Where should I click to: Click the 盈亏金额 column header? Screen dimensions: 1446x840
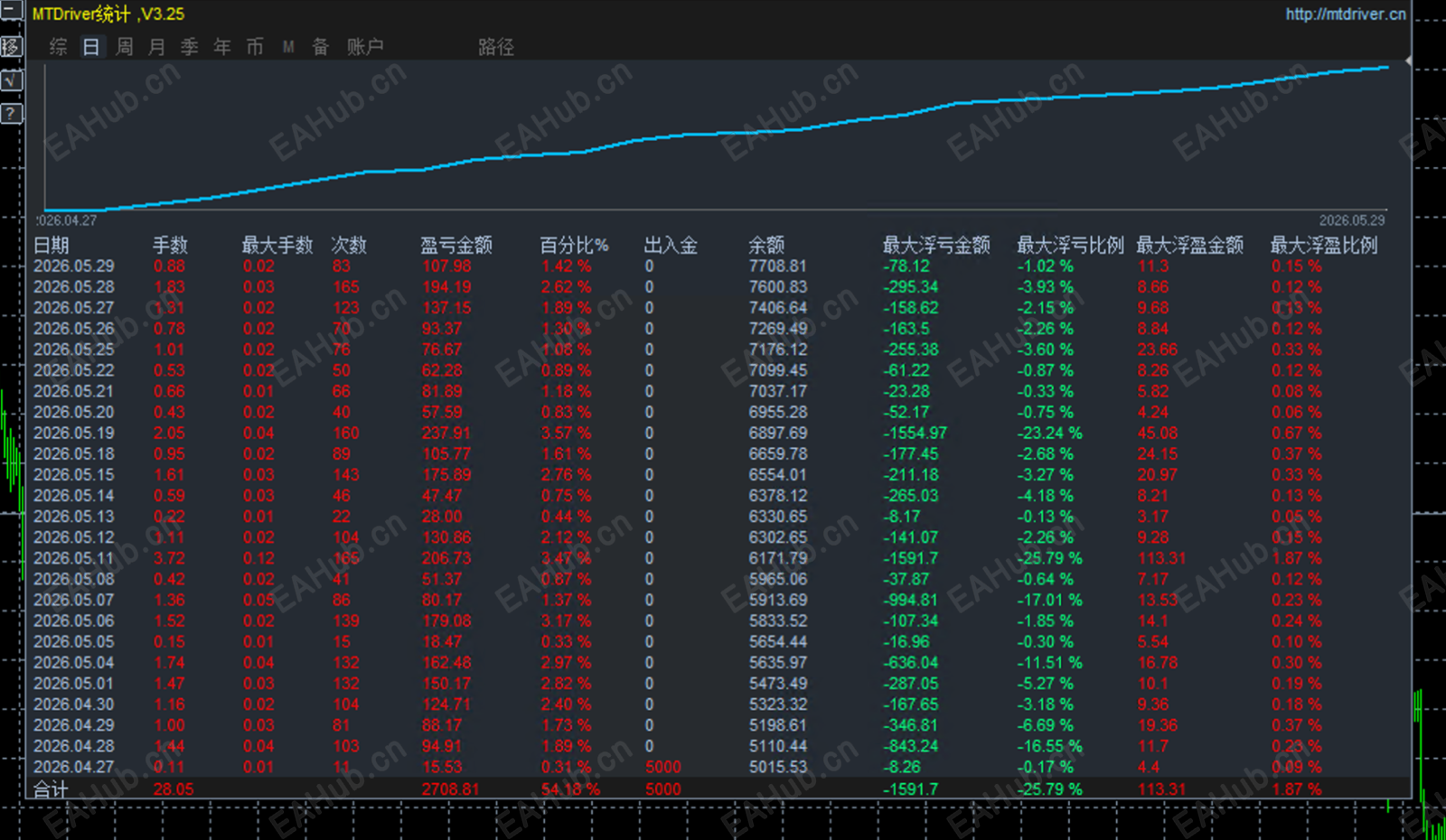[456, 245]
